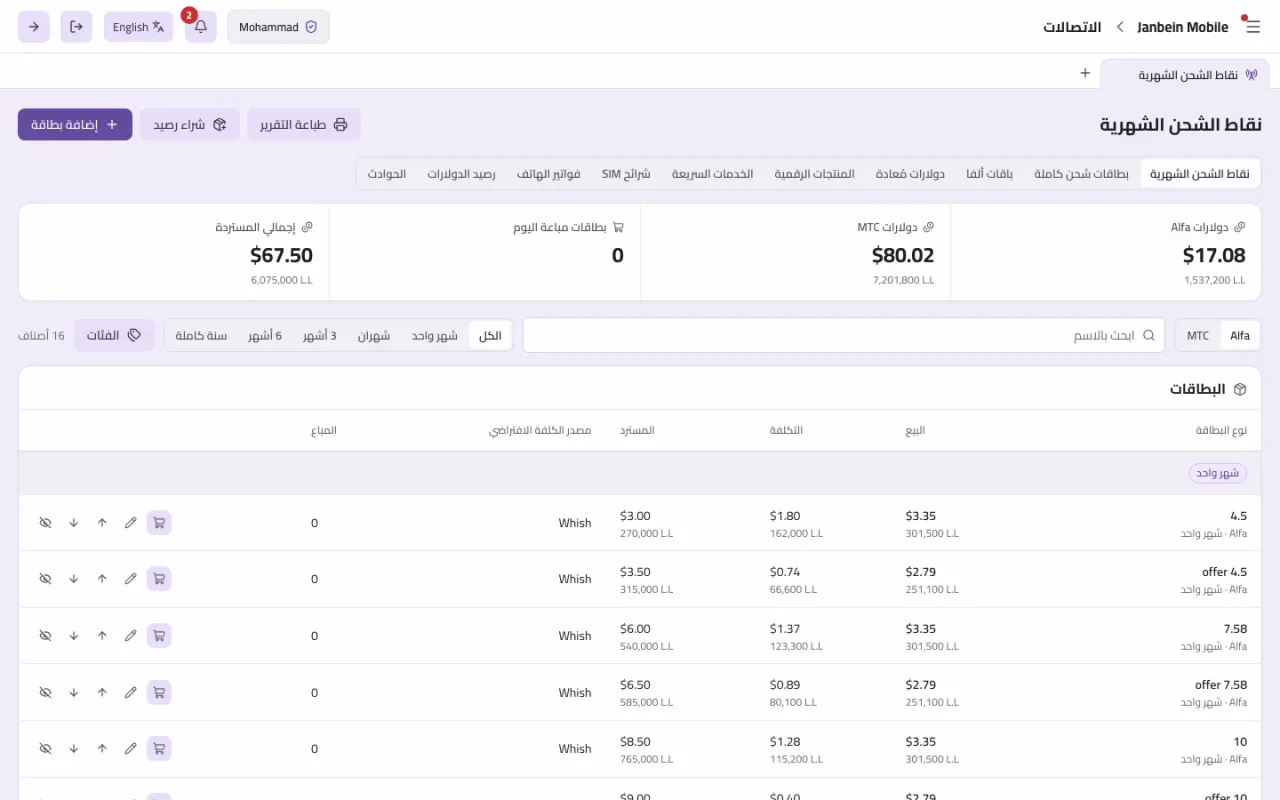Open the notifications bell with badge
The image size is (1280, 800).
tap(200, 27)
